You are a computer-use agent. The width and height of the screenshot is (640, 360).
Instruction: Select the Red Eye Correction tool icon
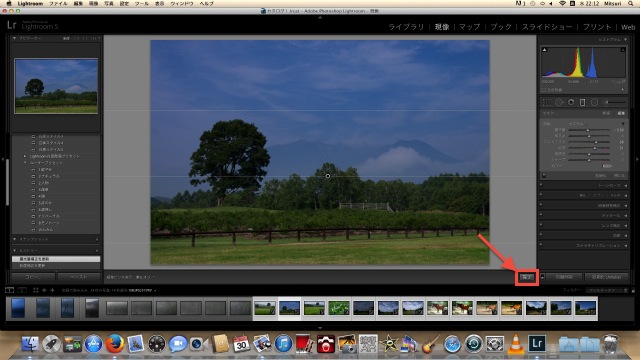[x=571, y=102]
